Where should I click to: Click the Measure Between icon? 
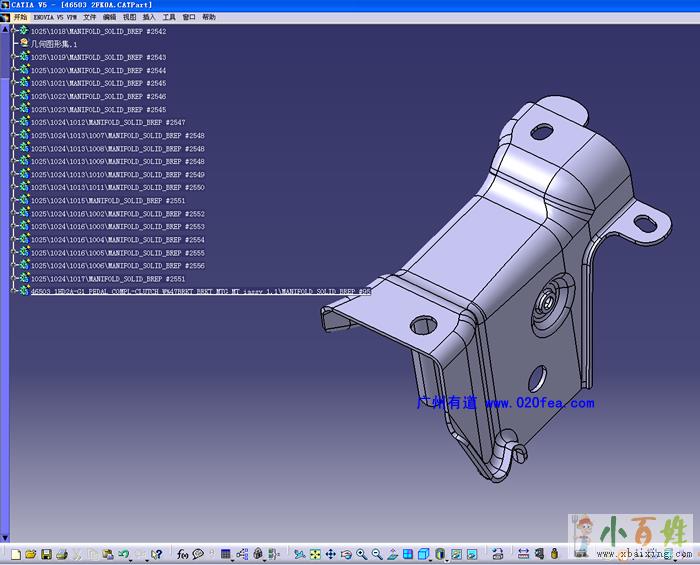click(523, 554)
